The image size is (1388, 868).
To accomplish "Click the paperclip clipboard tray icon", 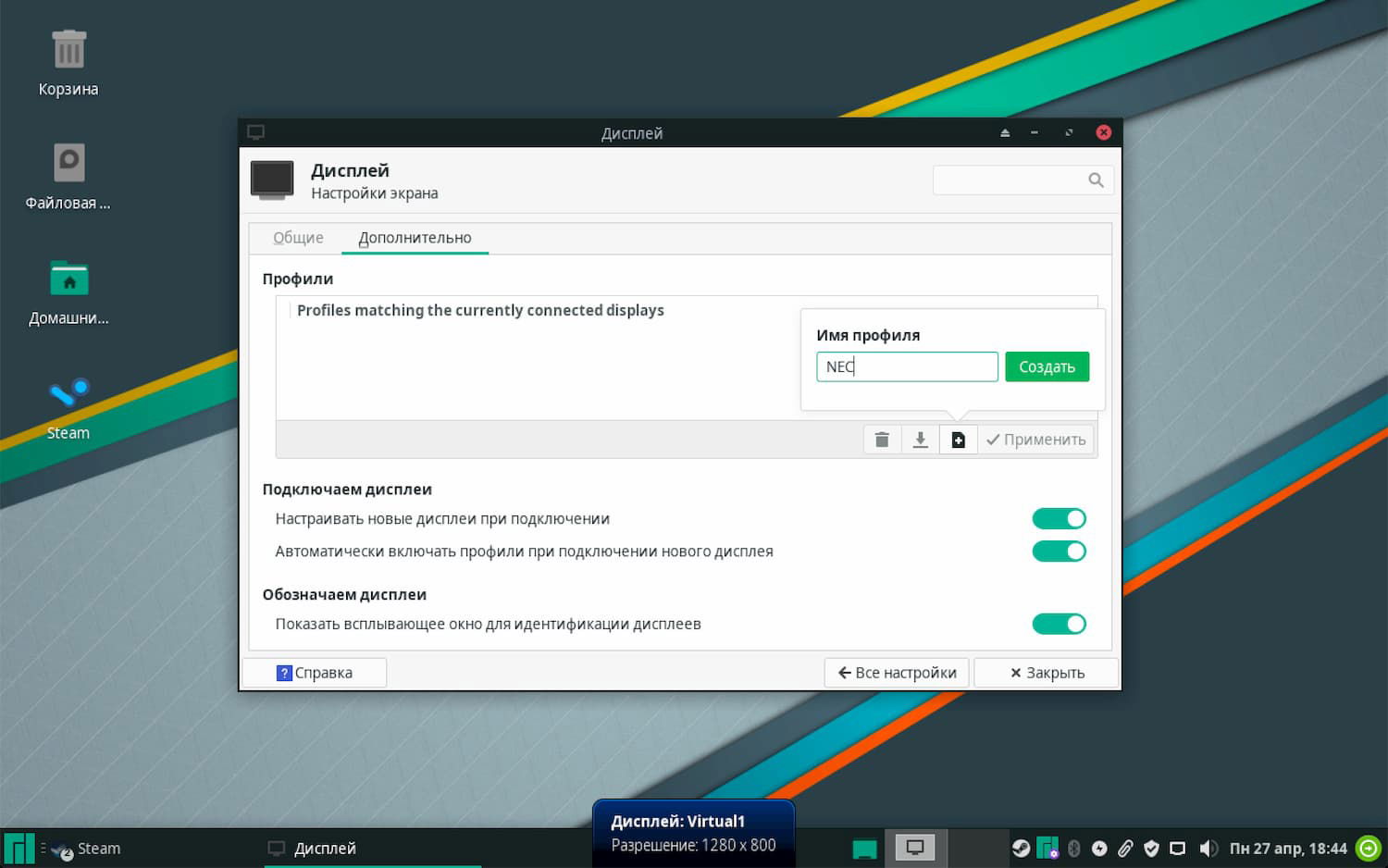I will [1125, 849].
